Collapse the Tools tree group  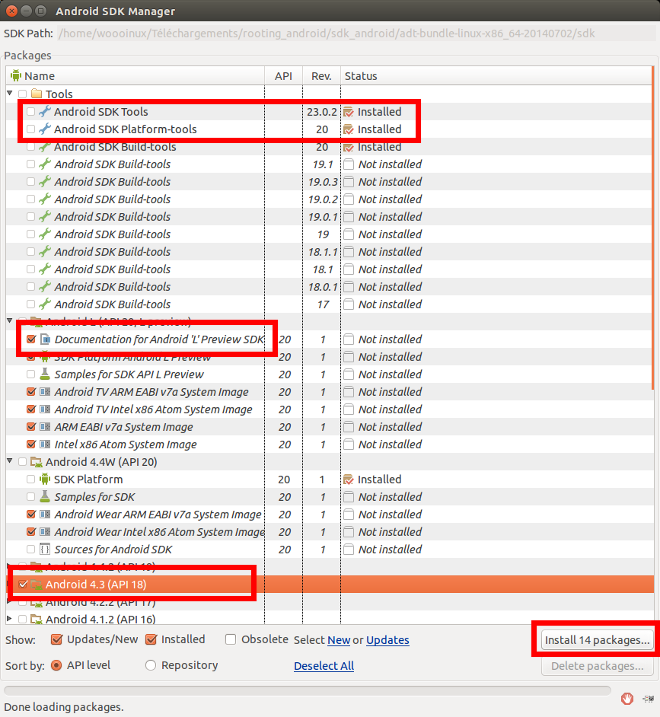[x=10, y=93]
